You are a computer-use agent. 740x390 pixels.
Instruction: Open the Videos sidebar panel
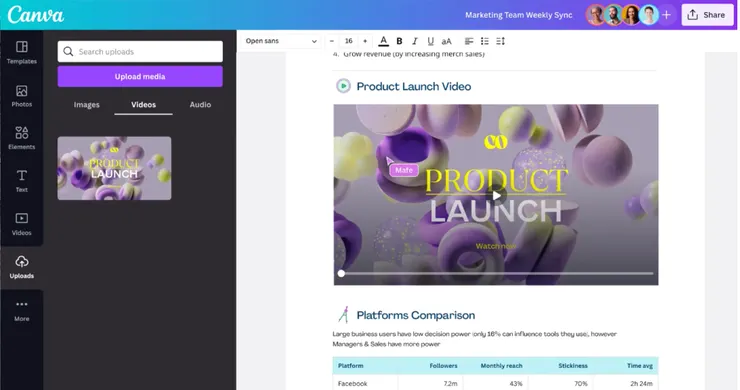[22, 224]
